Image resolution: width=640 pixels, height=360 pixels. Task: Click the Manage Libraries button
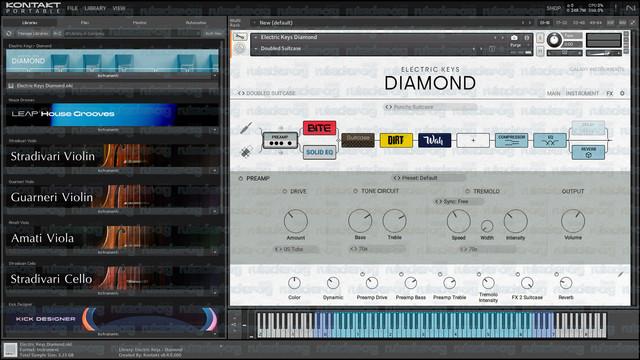tap(33, 33)
